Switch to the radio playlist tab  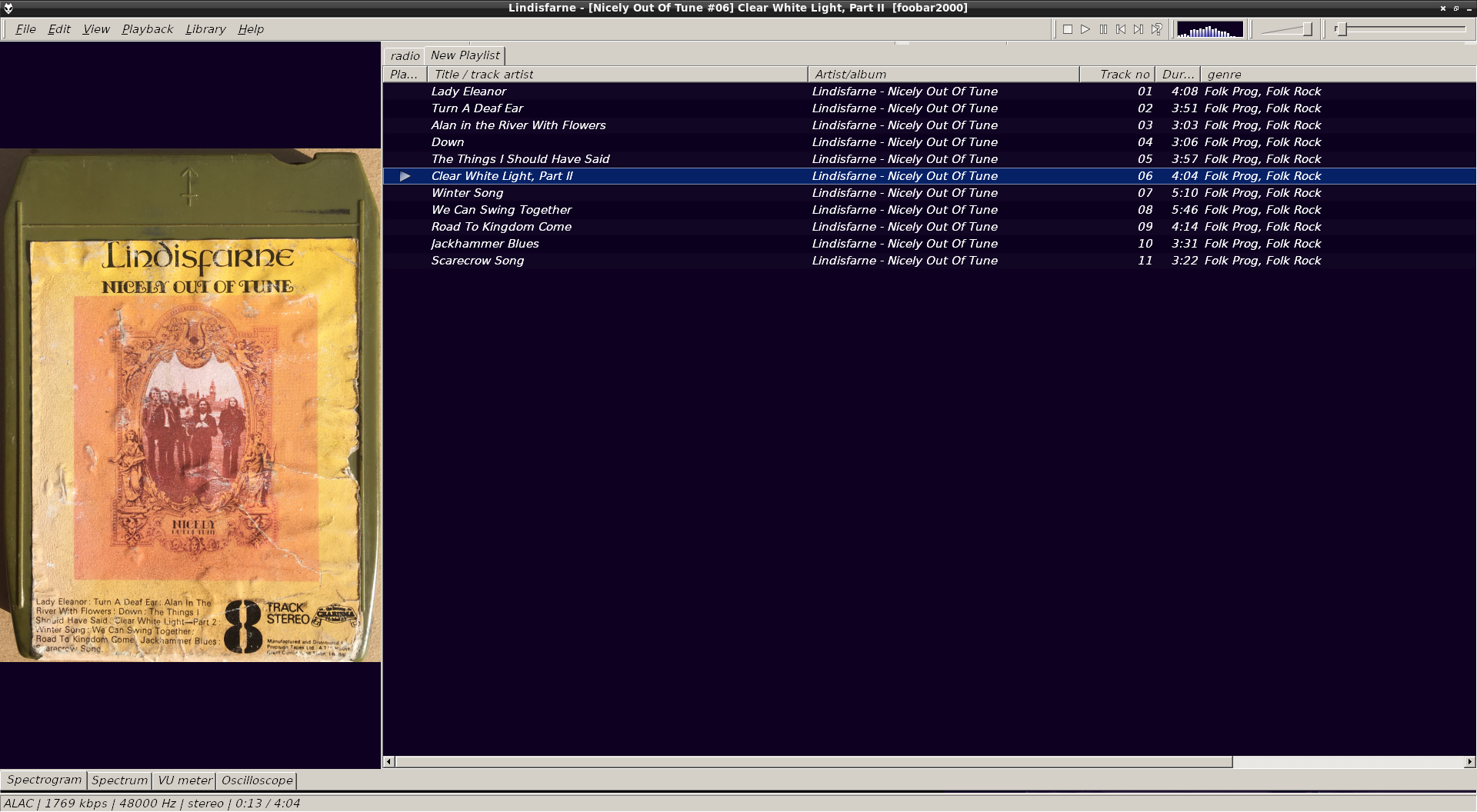coord(405,55)
